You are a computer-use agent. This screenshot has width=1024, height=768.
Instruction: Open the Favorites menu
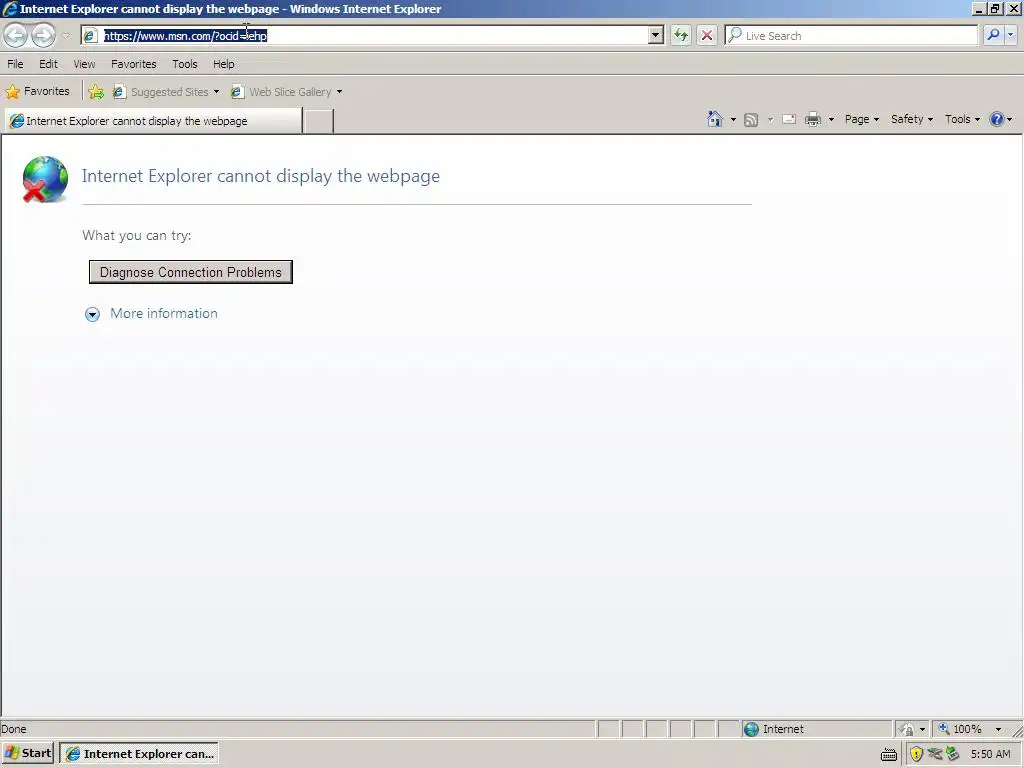[x=134, y=64]
